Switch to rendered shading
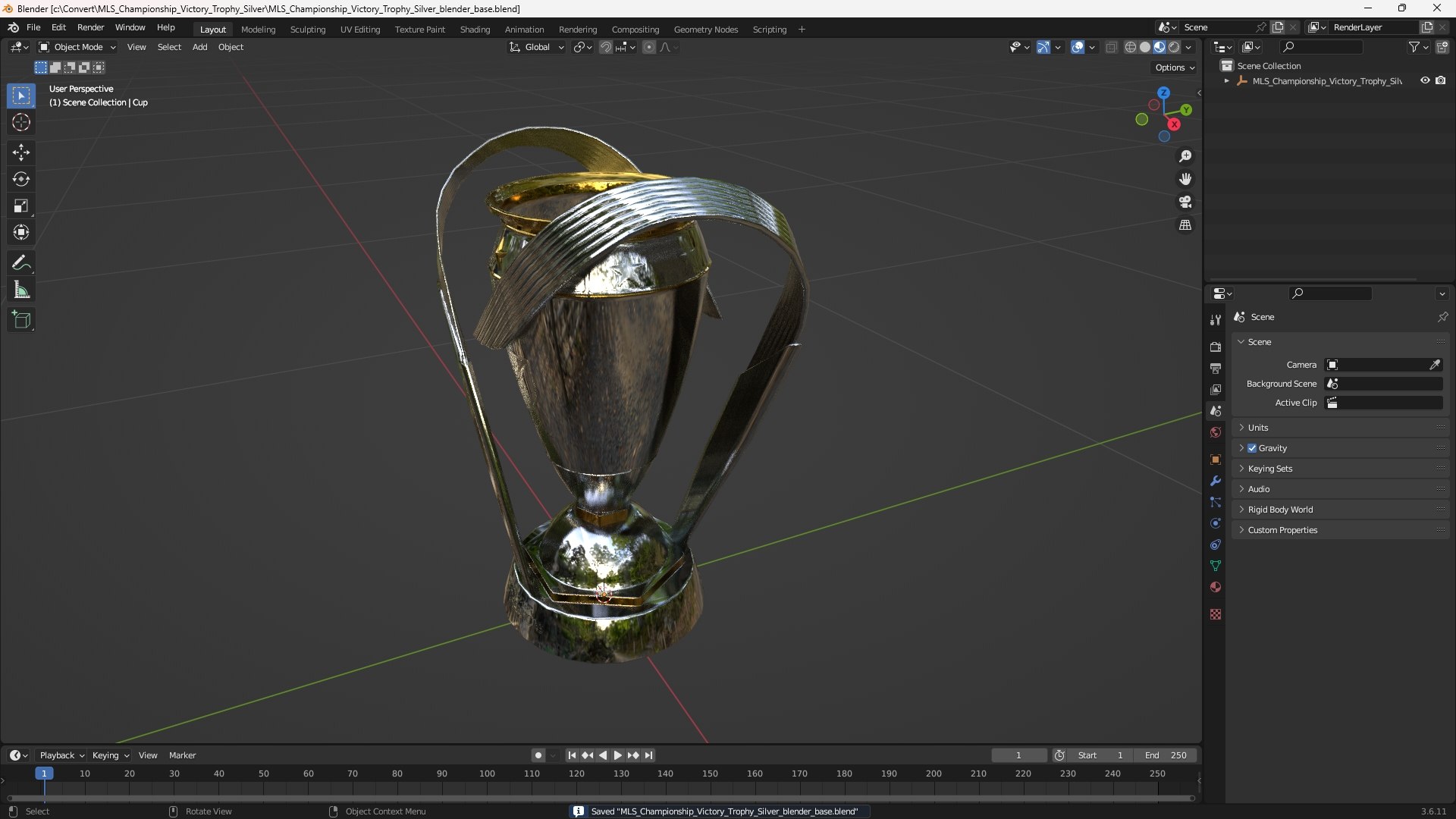Image resolution: width=1456 pixels, height=819 pixels. point(1174,47)
